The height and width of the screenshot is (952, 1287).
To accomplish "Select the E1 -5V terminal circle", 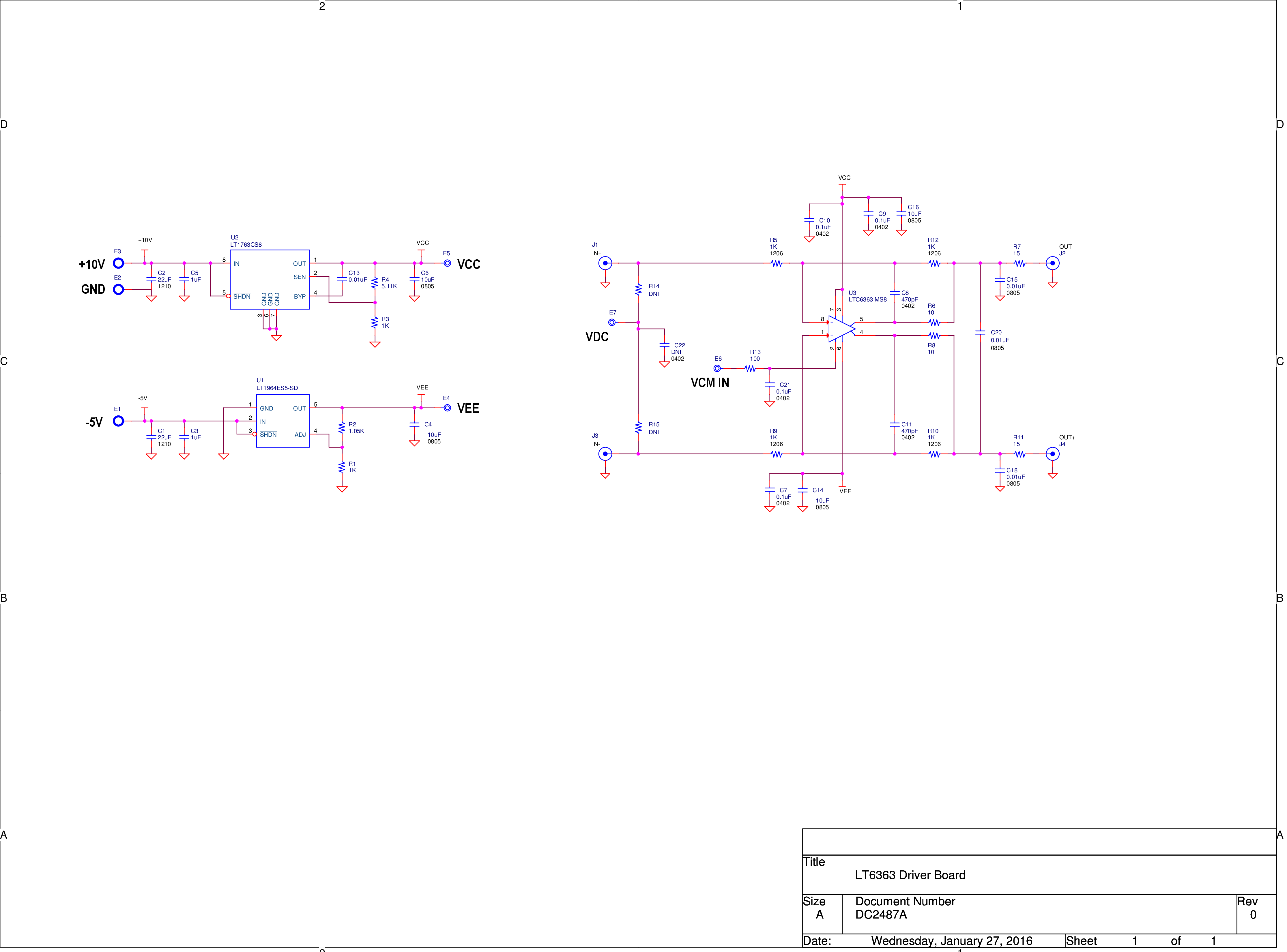I will pyautogui.click(x=118, y=421).
